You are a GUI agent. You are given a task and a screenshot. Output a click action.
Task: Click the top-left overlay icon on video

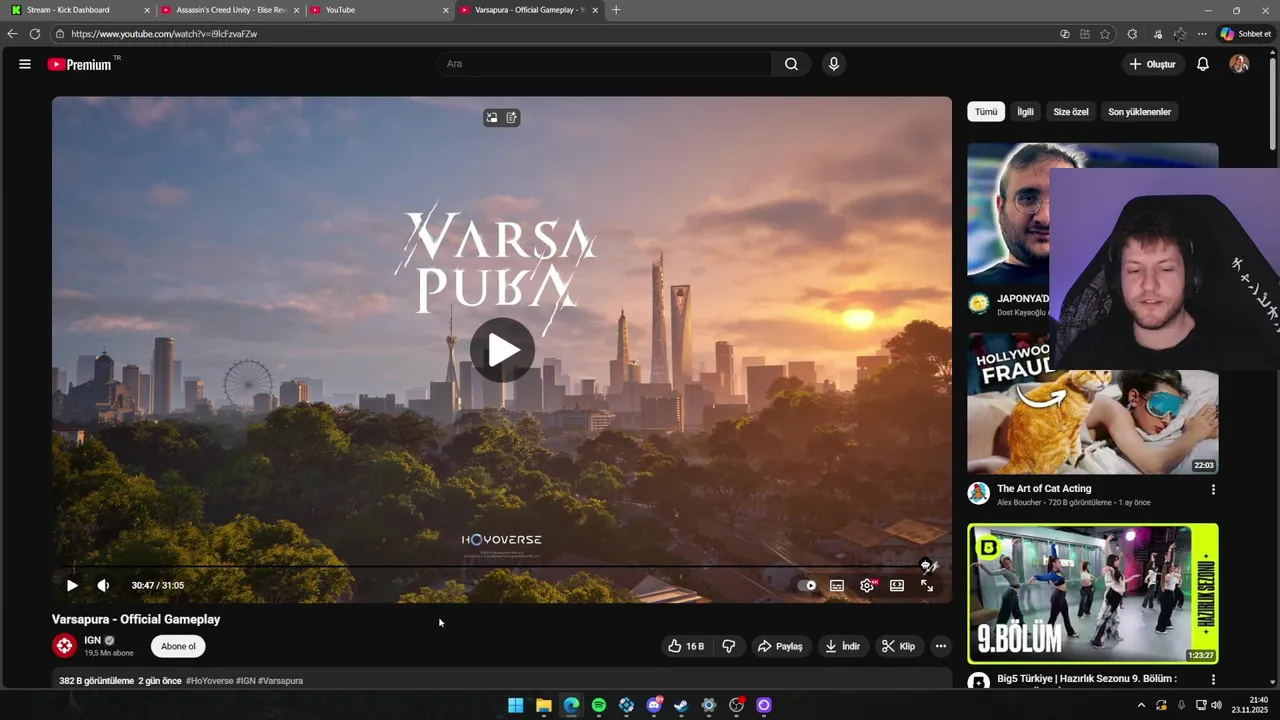tap(492, 118)
